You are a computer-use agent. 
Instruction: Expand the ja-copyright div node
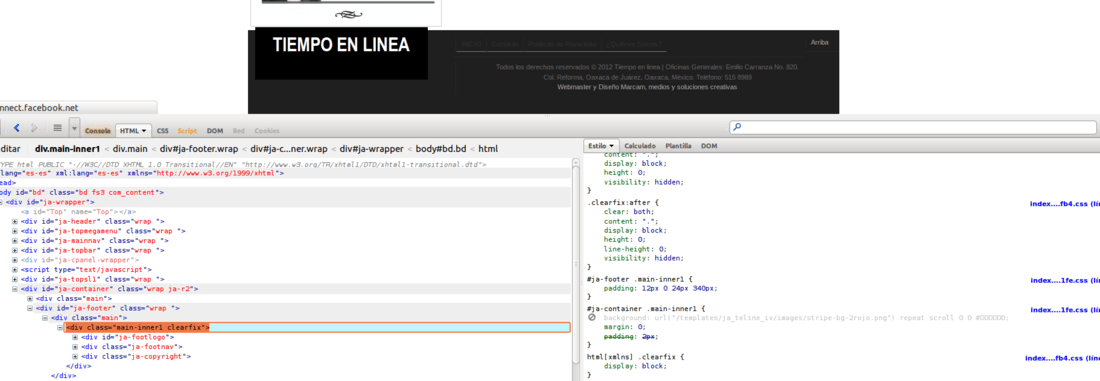(75, 356)
